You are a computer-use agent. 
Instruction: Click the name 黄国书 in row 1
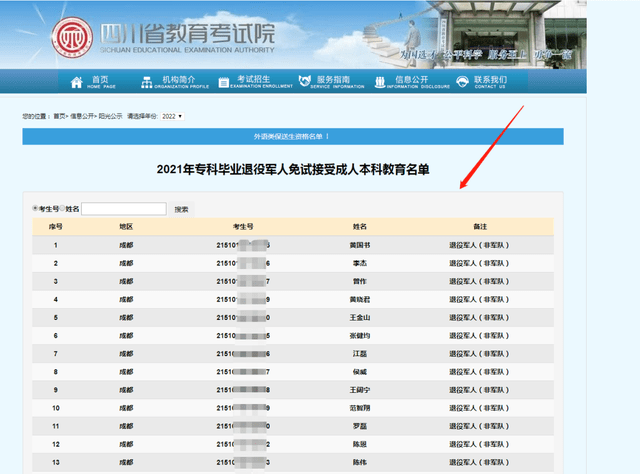[x=360, y=245]
